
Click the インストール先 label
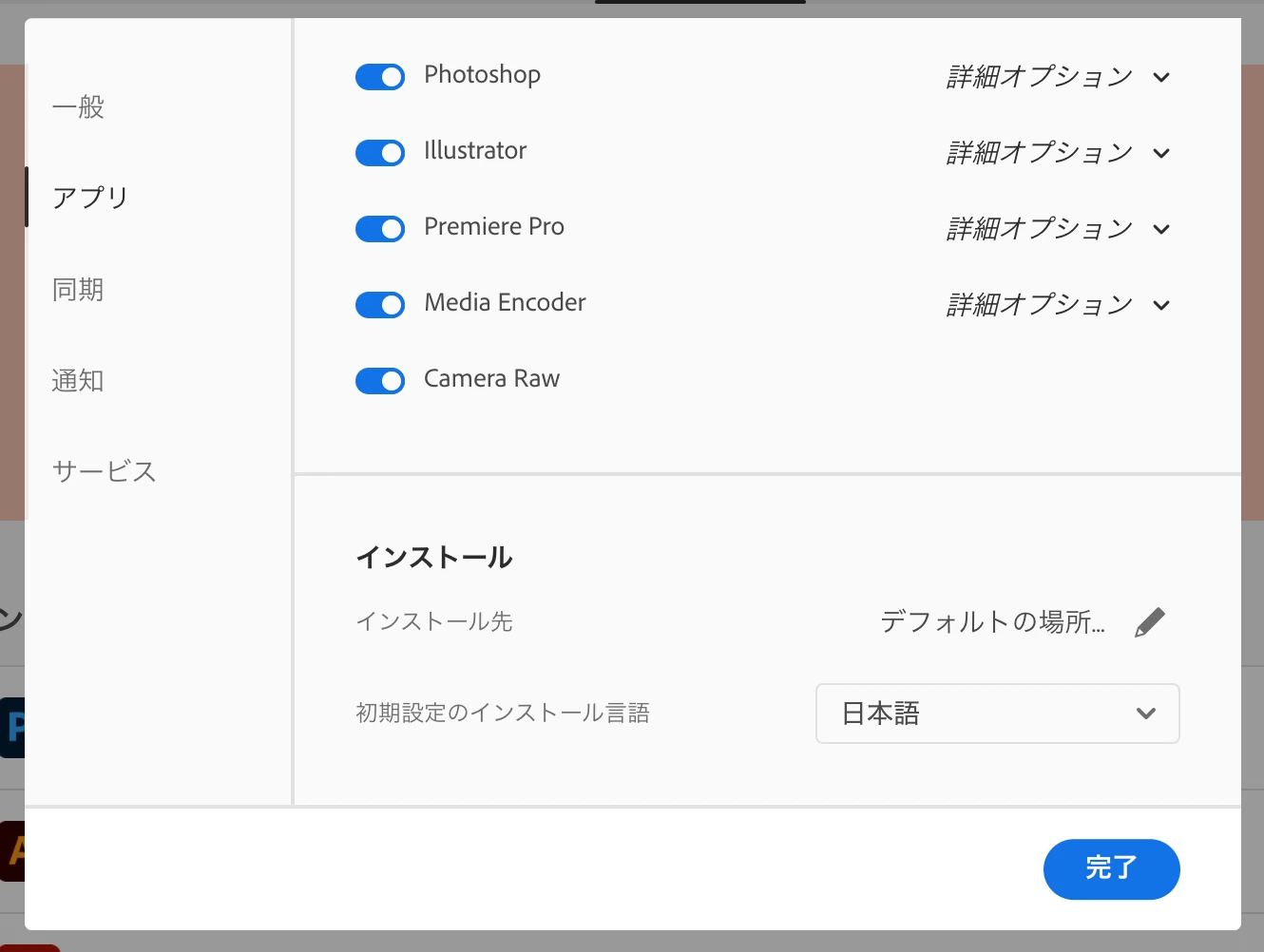434,621
